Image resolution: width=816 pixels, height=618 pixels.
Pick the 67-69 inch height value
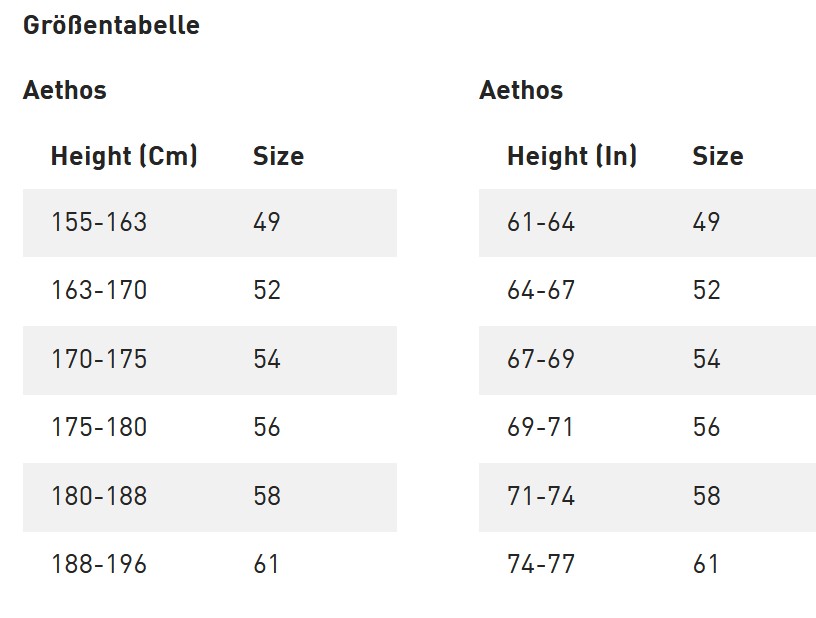pos(541,359)
